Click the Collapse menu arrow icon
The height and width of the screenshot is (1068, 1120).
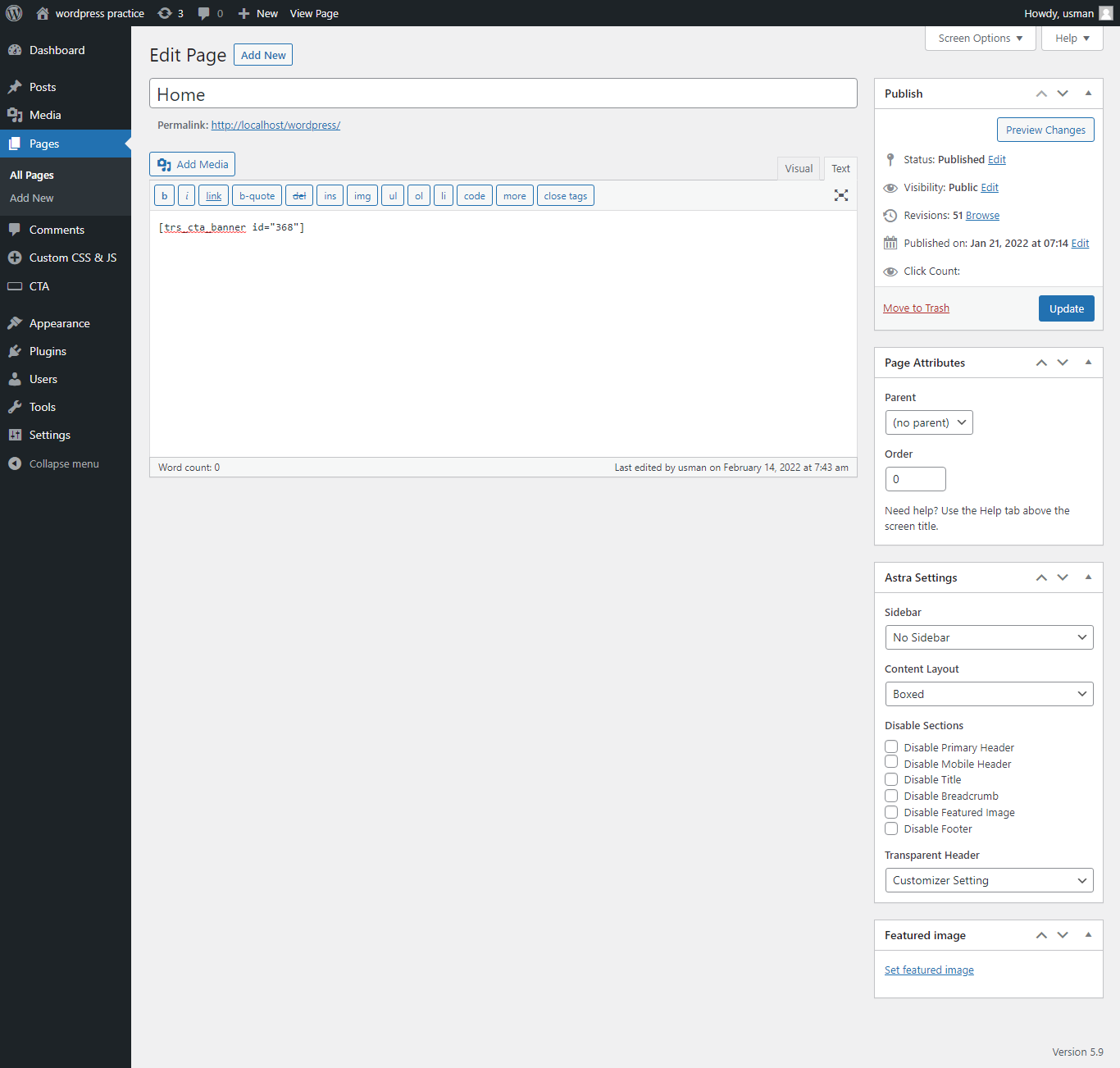tap(15, 463)
